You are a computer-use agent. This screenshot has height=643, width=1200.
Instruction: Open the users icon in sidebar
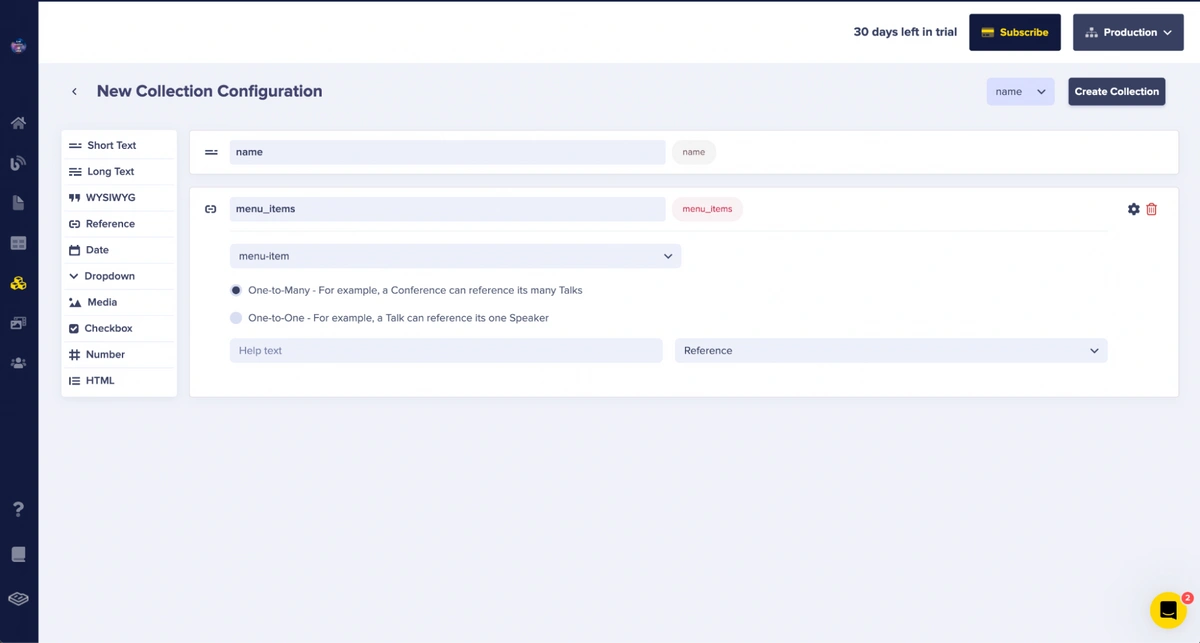click(x=18, y=363)
